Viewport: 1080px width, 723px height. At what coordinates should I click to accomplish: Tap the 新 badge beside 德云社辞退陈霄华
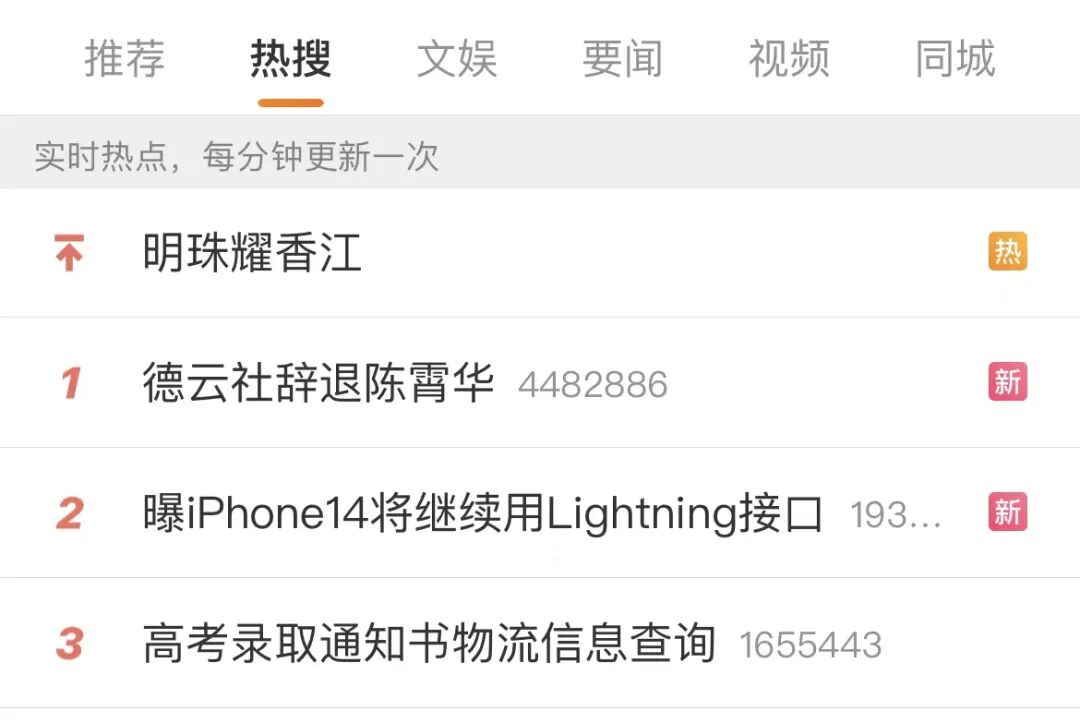click(1008, 381)
